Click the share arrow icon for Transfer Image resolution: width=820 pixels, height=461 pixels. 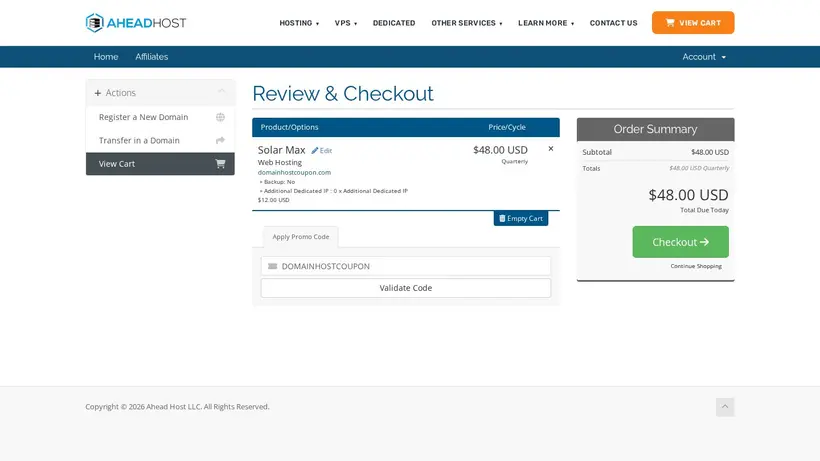click(220, 140)
